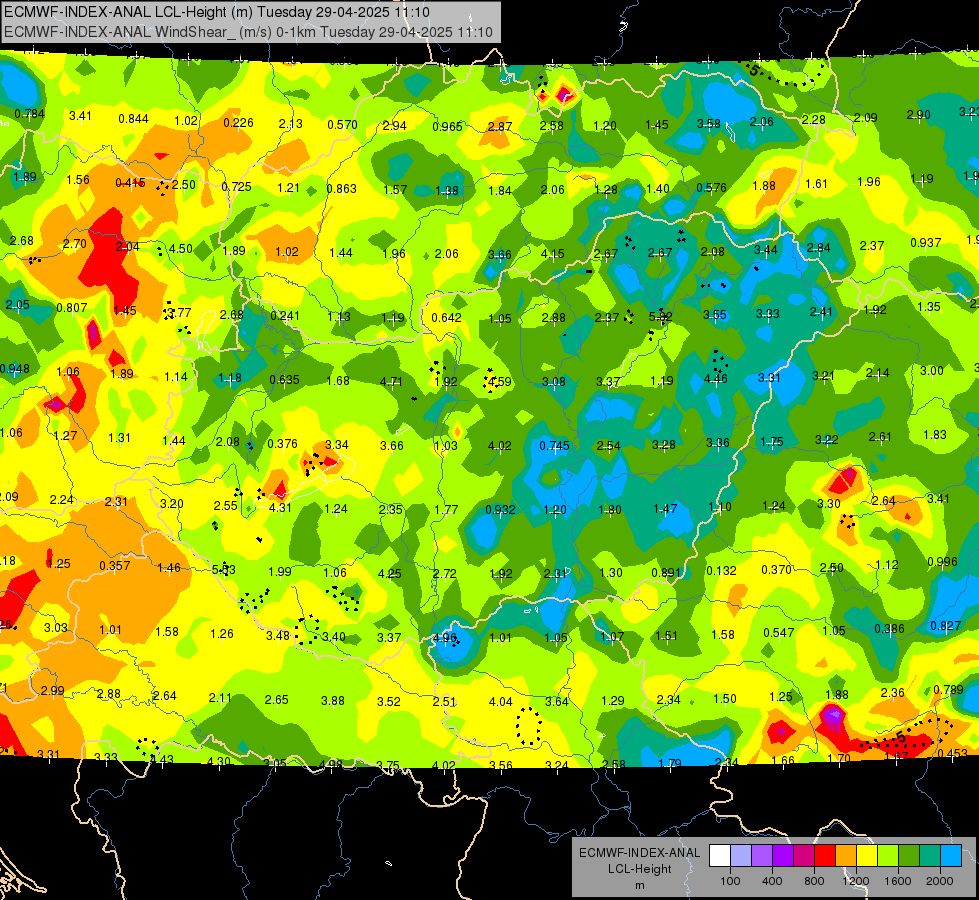Click the wind shear value 0.948

click(x=14, y=368)
